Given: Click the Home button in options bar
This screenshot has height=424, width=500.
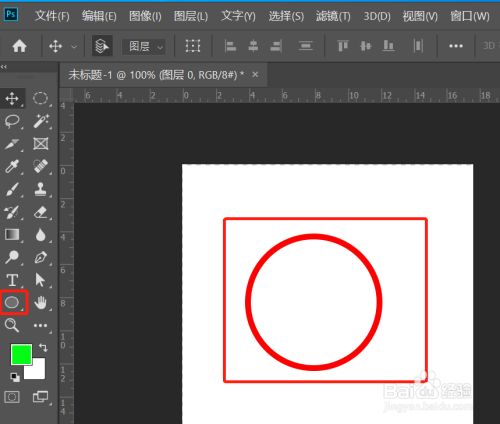Looking at the screenshot, I should [x=19, y=46].
